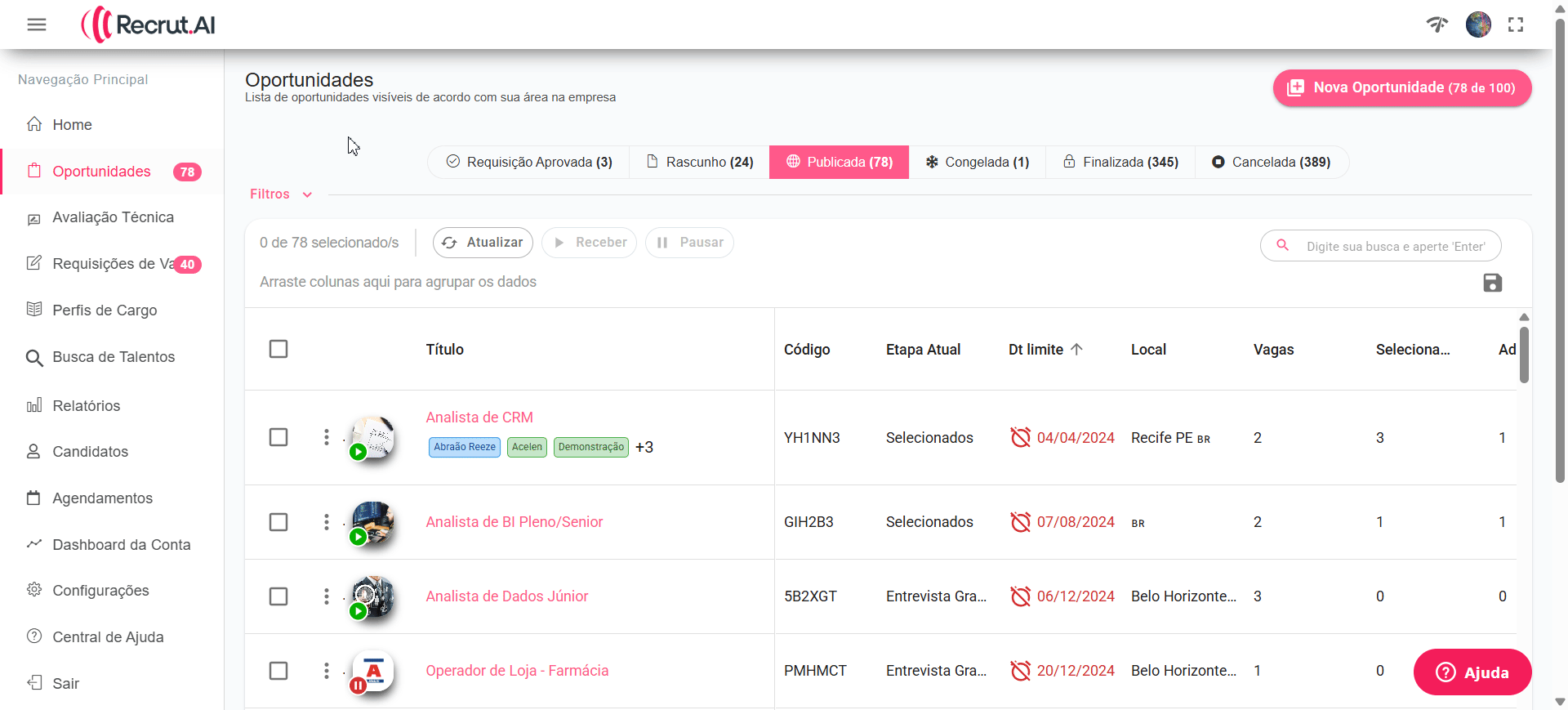Switch to the Rascunho (24) tab
The width and height of the screenshot is (1568, 710).
700,162
